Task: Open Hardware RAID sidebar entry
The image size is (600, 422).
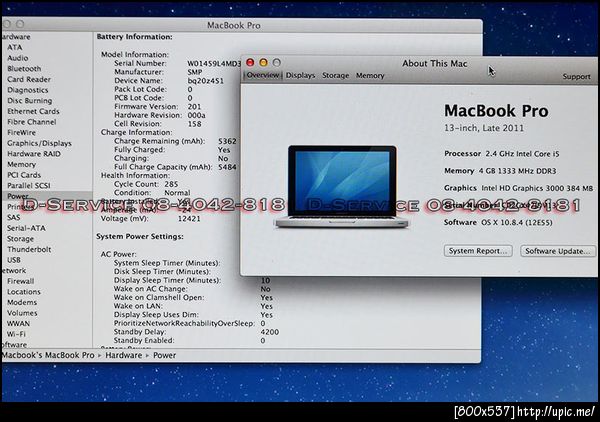Action: pyautogui.click(x=34, y=154)
